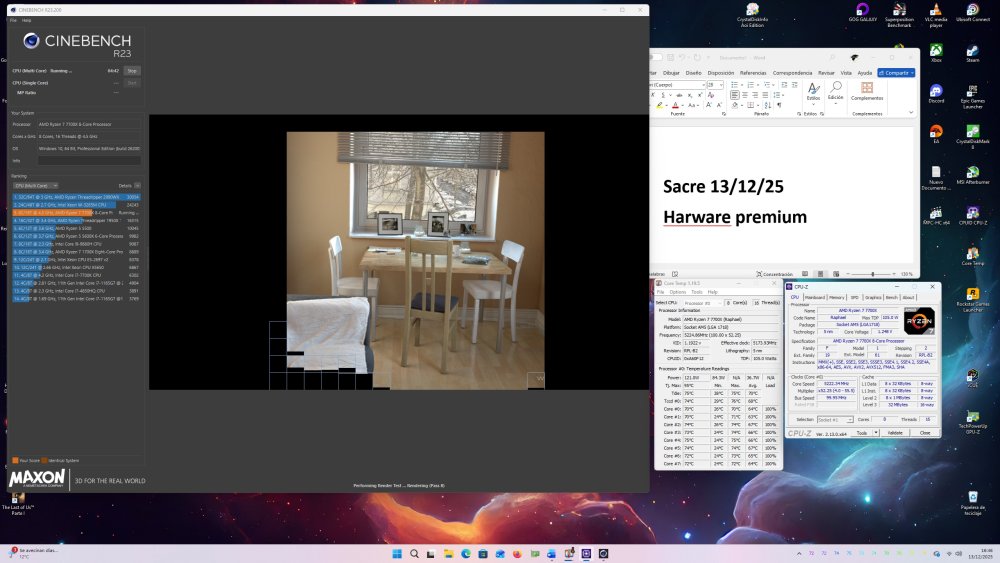Viewport: 1000px width, 563px height.
Task: Open the CPU (Multi Core) ranking dropdown
Action: click(x=36, y=186)
